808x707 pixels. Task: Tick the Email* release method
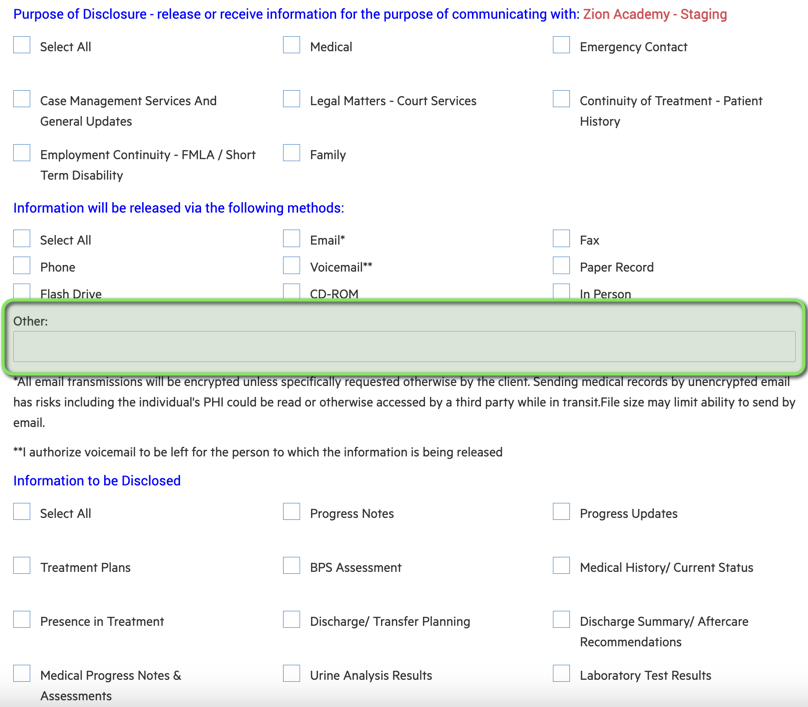(292, 239)
